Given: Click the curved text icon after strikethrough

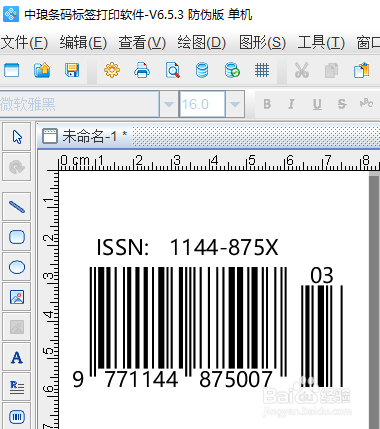Looking at the screenshot, I should pos(366,103).
